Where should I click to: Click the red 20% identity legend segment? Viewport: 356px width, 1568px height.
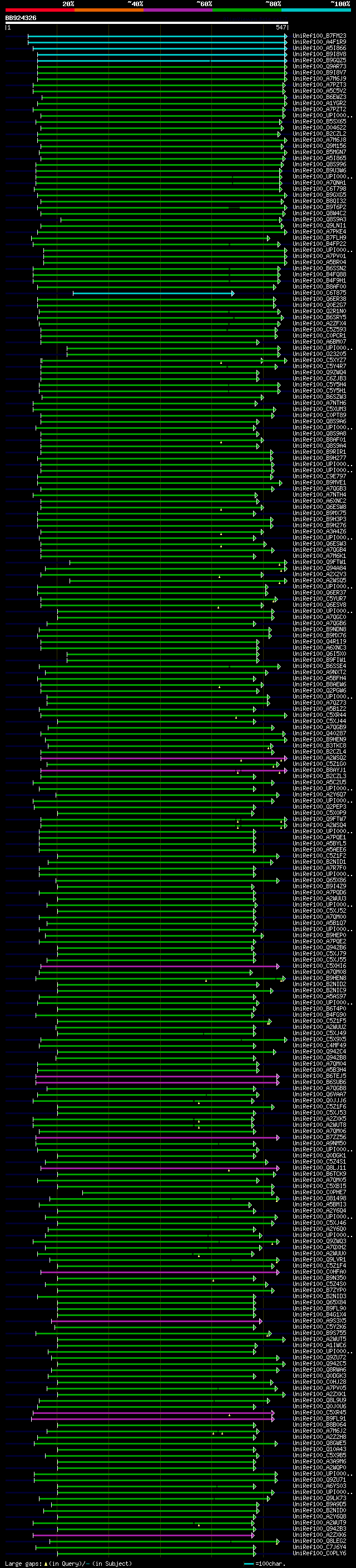(39, 10)
